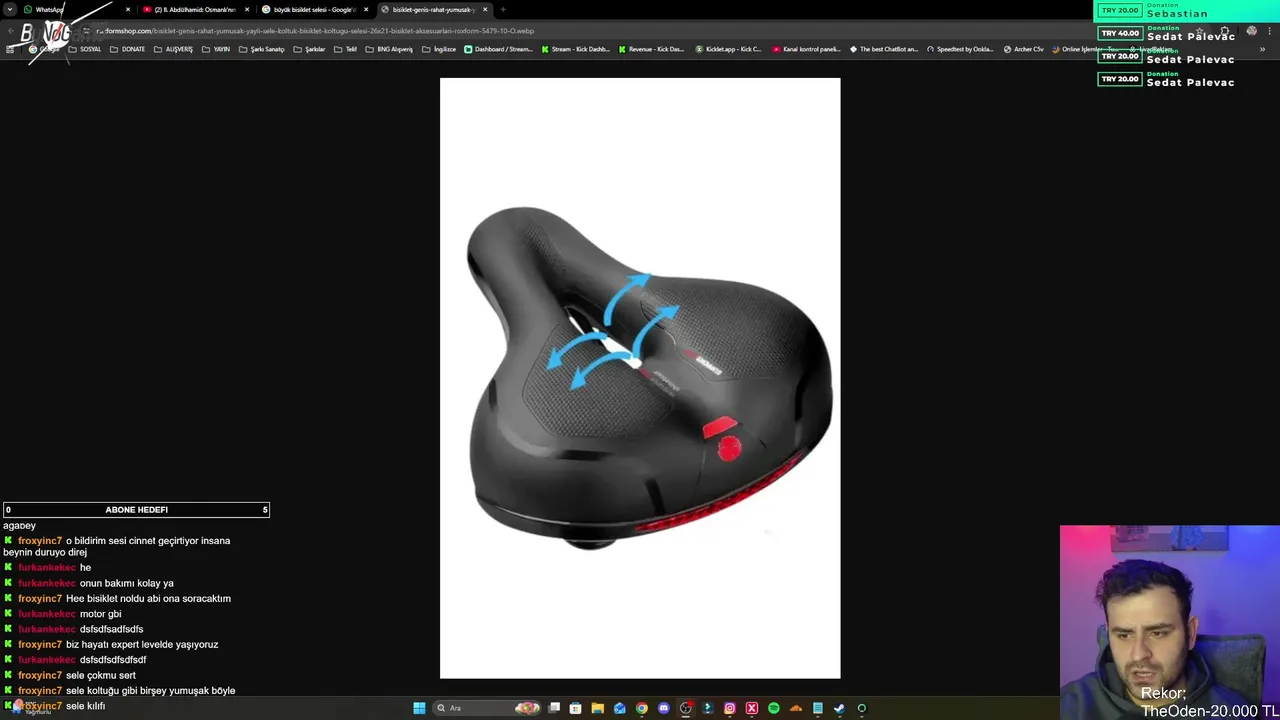Open the BNG Alışveriş bookmarks folder
This screenshot has width=1280, height=720.
point(389,49)
